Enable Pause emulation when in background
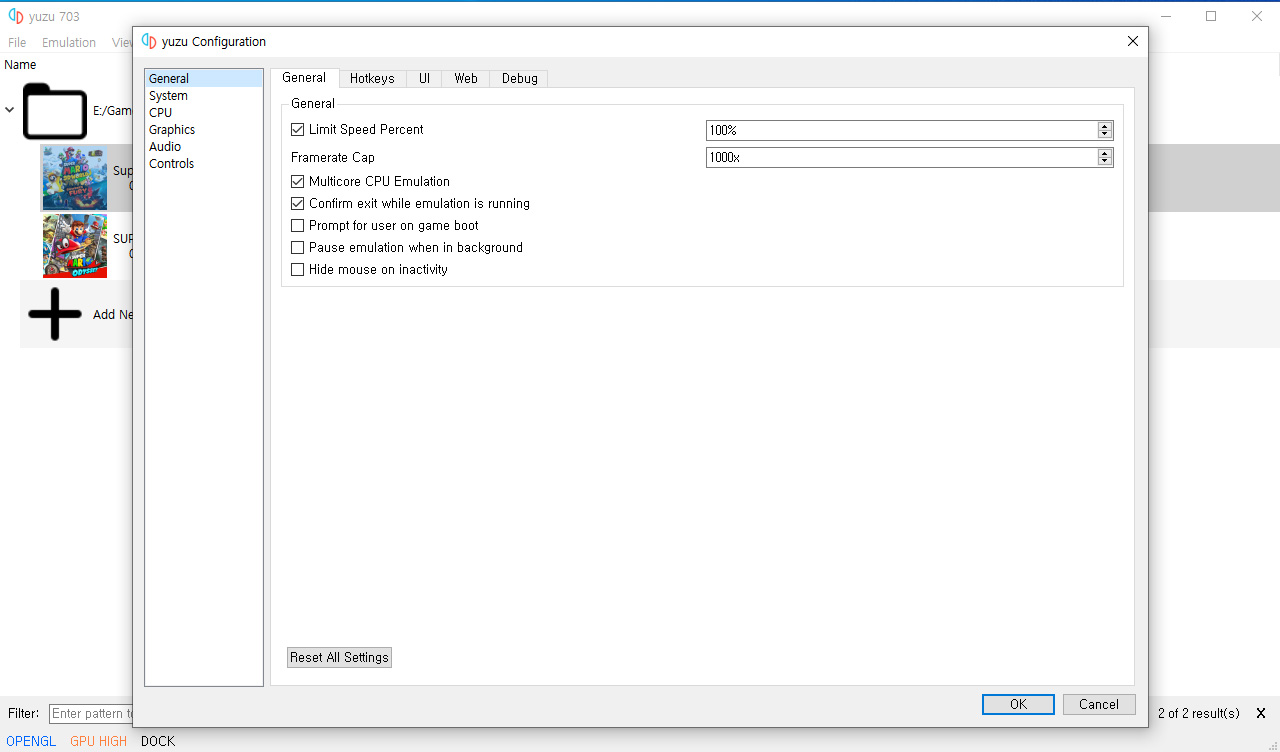Screen dimensions: 1280x752 click(x=297, y=247)
